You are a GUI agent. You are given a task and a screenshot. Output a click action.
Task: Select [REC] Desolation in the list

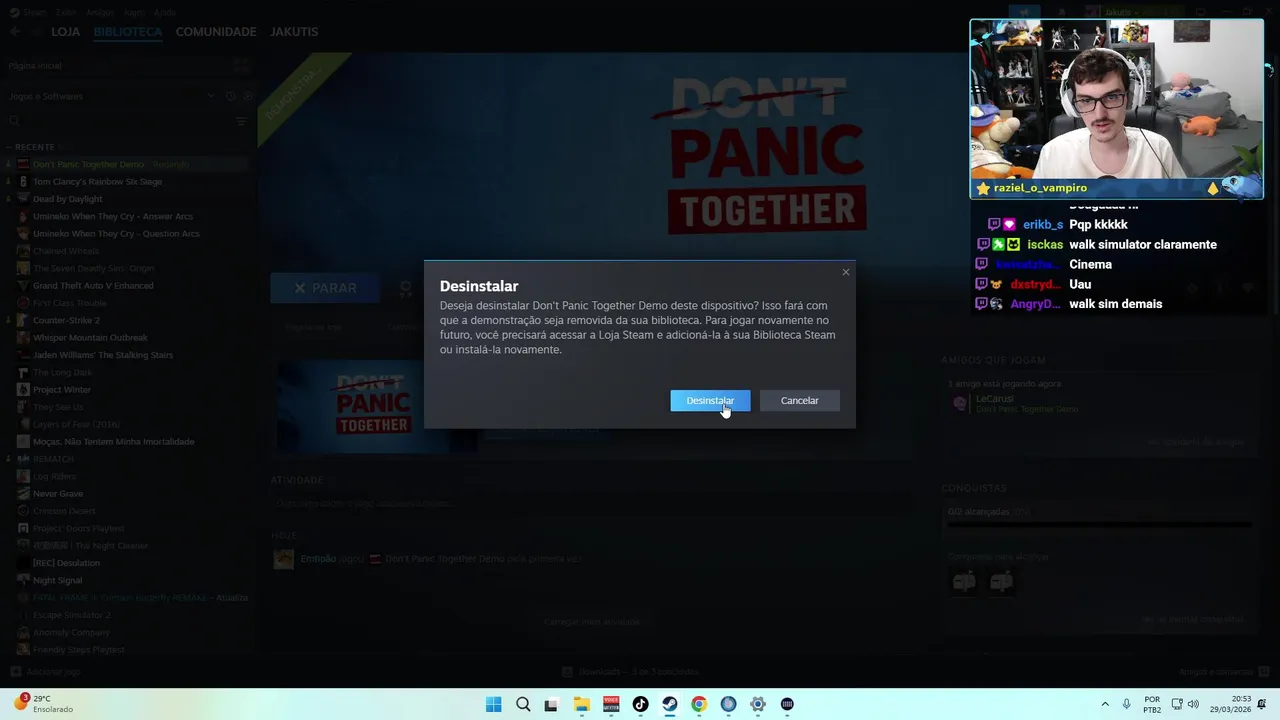point(66,563)
